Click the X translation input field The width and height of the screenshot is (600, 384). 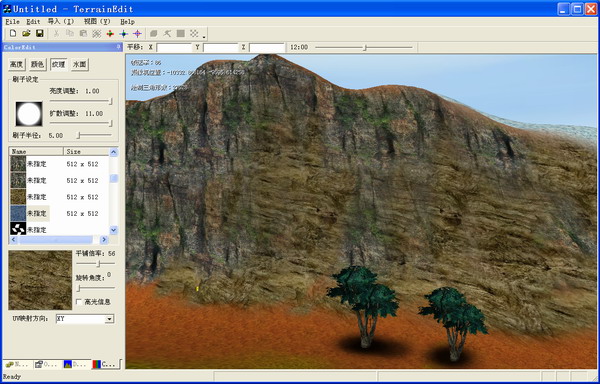coord(174,47)
